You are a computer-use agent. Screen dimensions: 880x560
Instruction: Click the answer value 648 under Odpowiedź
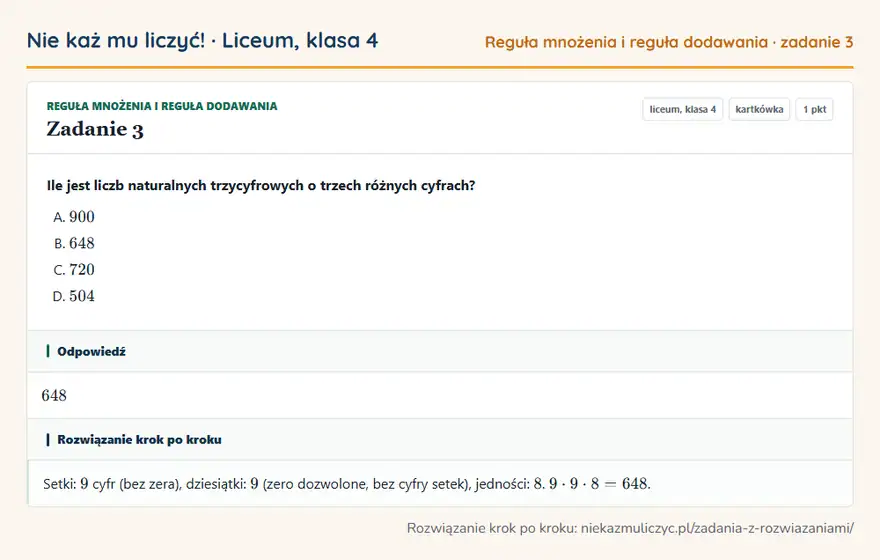(x=54, y=396)
